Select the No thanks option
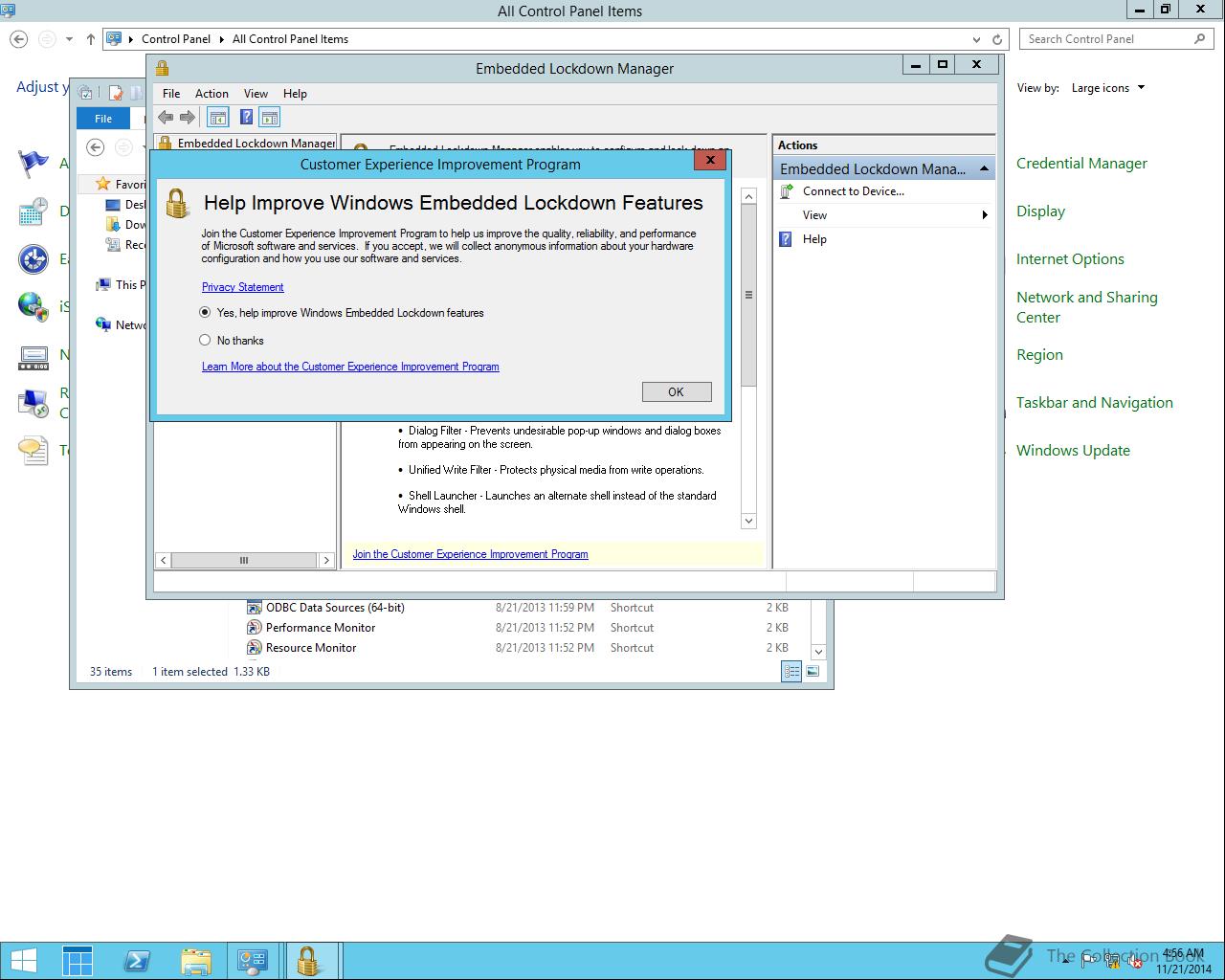The image size is (1225, 980). tap(205, 340)
